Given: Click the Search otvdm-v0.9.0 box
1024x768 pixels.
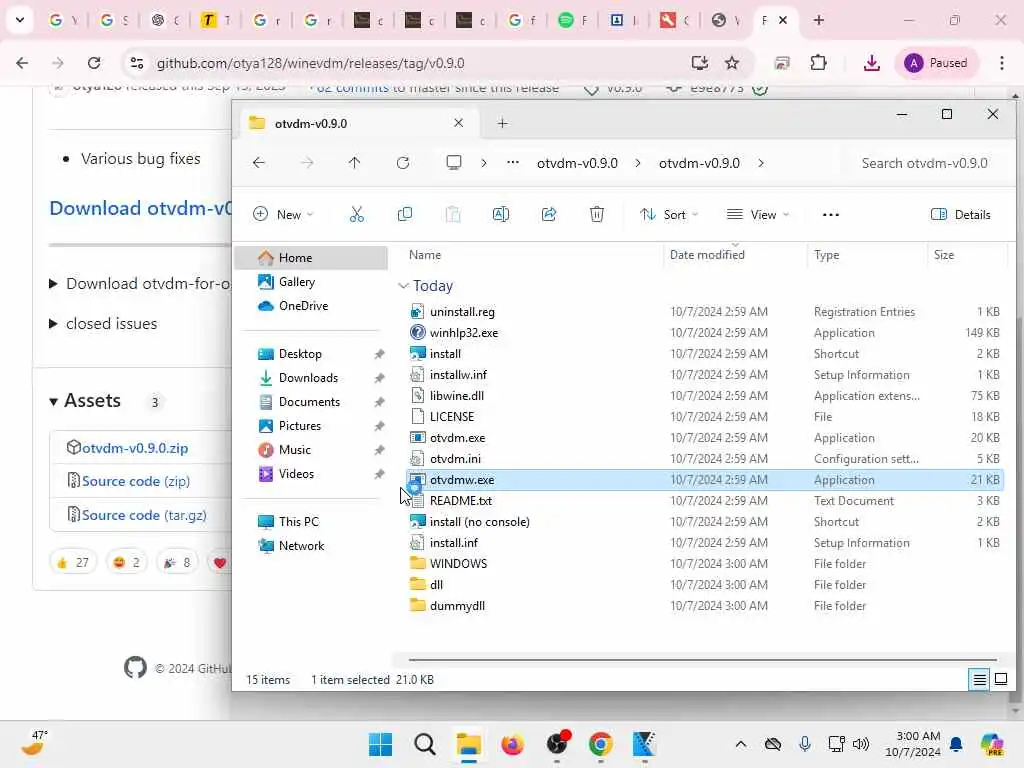Looking at the screenshot, I should click(x=924, y=163).
